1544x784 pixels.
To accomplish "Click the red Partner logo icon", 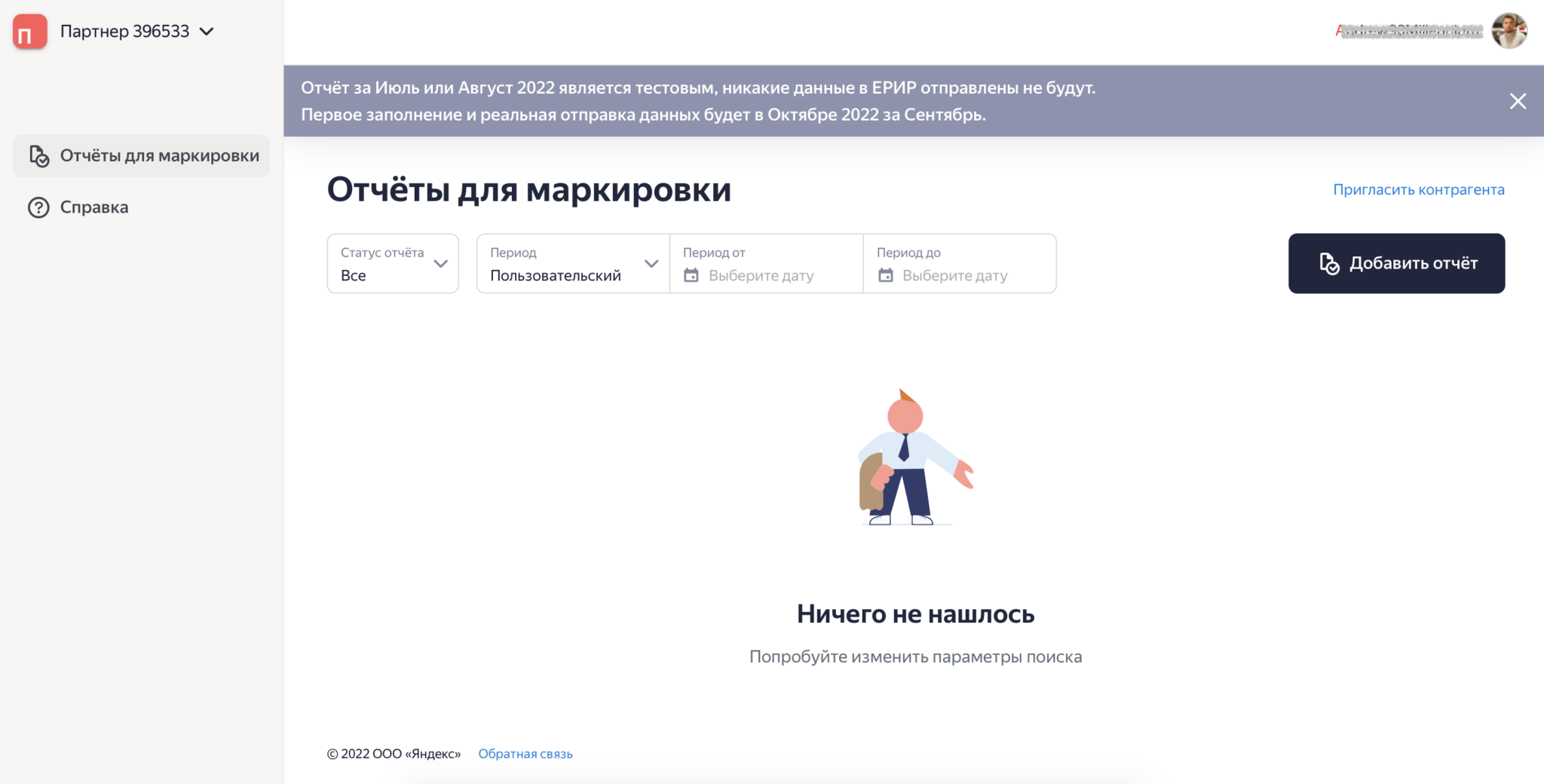I will tap(30, 32).
